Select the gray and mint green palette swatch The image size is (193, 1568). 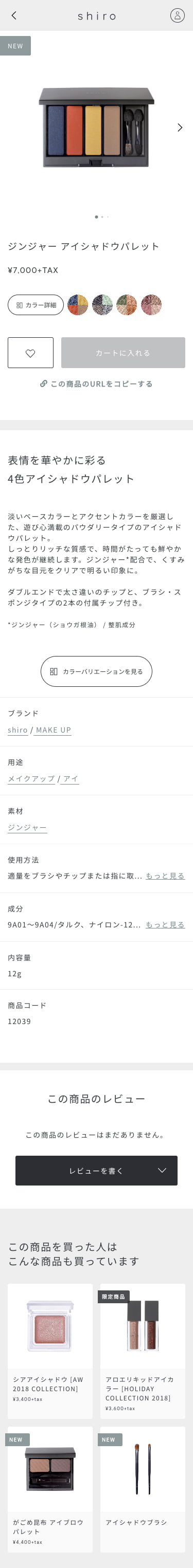(x=102, y=305)
